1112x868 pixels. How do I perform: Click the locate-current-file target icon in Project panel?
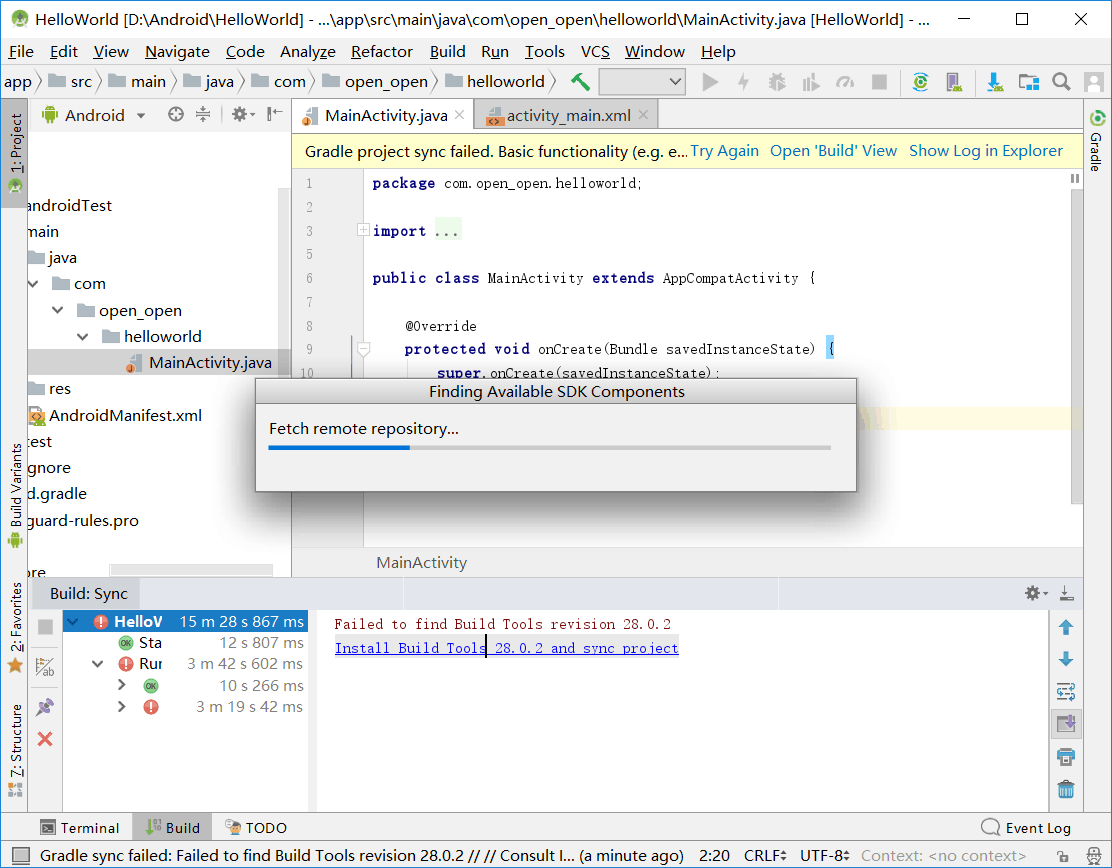pyautogui.click(x=176, y=114)
